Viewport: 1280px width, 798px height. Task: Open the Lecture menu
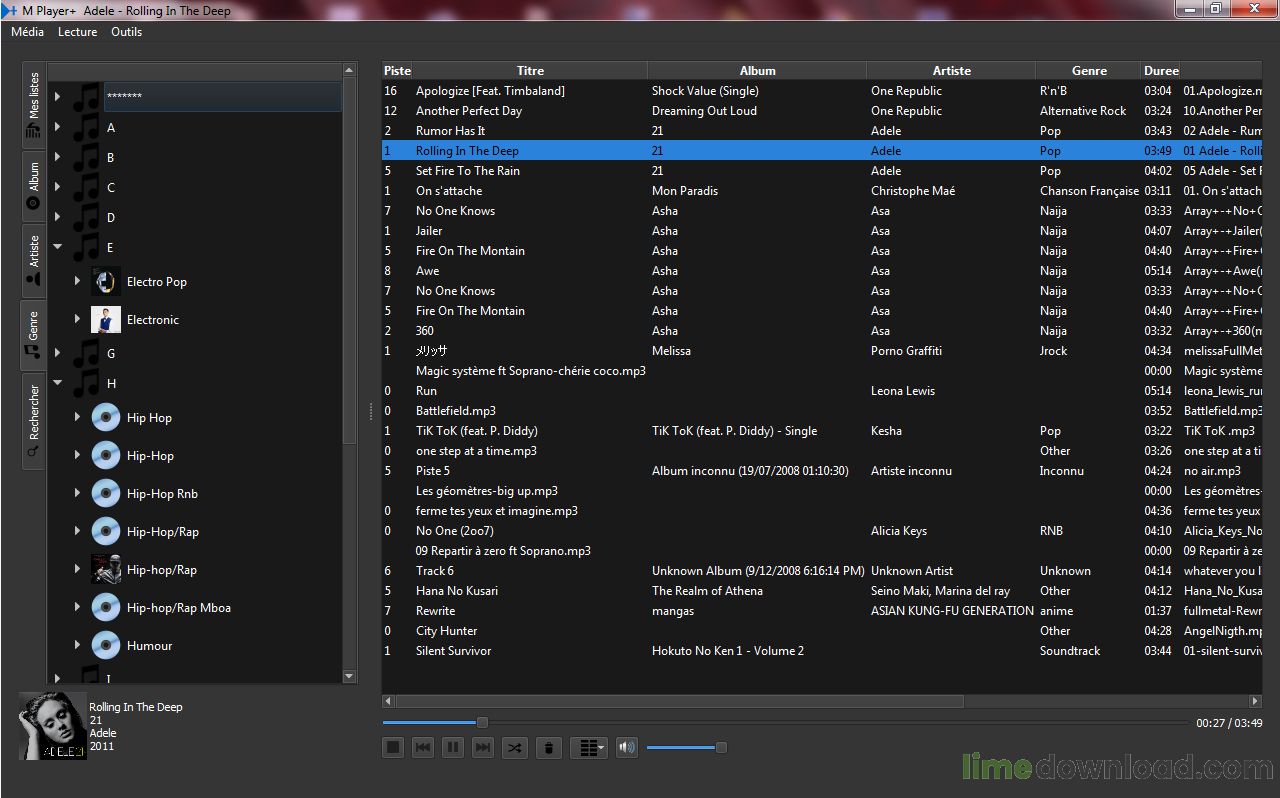pos(78,32)
